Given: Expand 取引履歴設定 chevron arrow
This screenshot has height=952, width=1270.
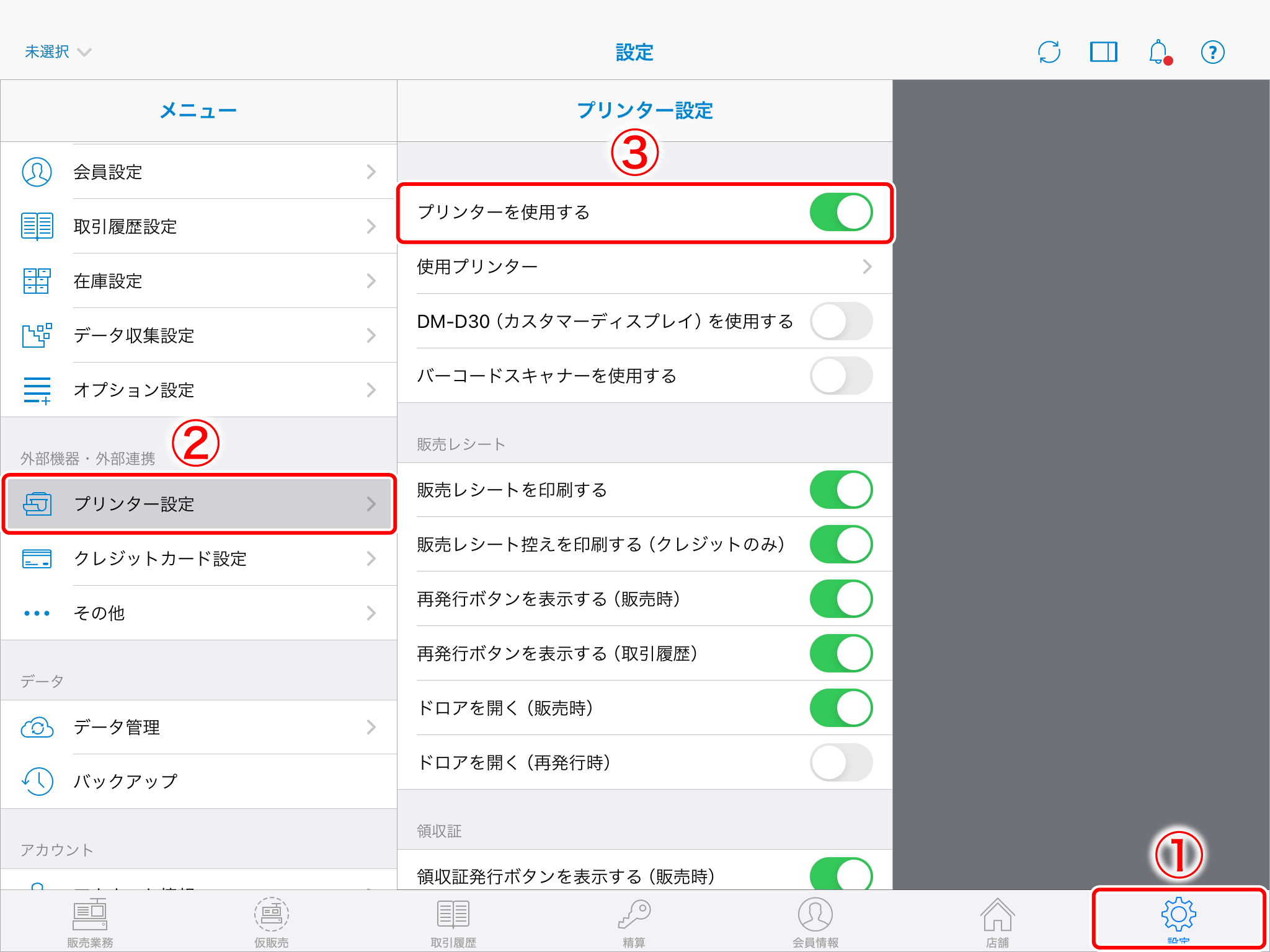Looking at the screenshot, I should click(371, 226).
